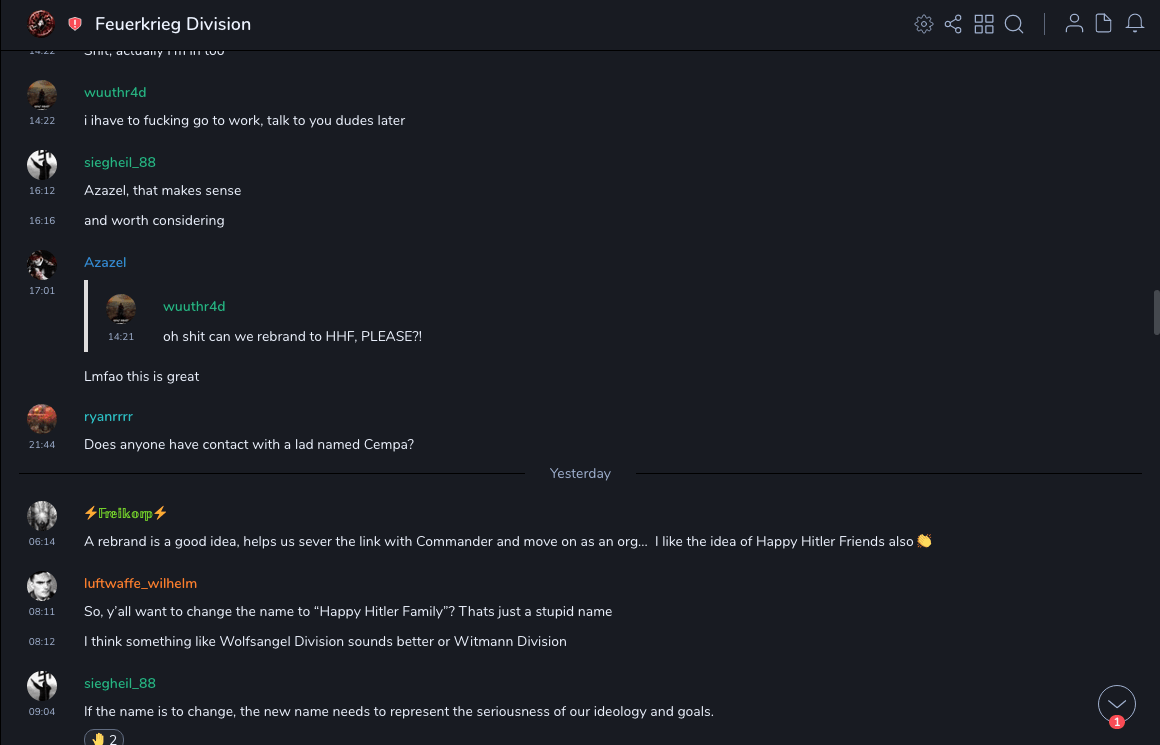Click the share icon in header
This screenshot has width=1160, height=745.
953,24
